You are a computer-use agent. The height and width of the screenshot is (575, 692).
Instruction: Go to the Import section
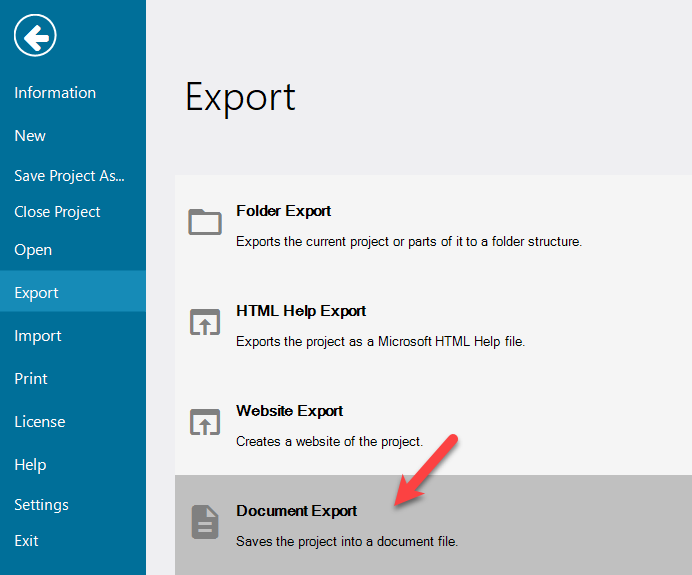click(37, 336)
